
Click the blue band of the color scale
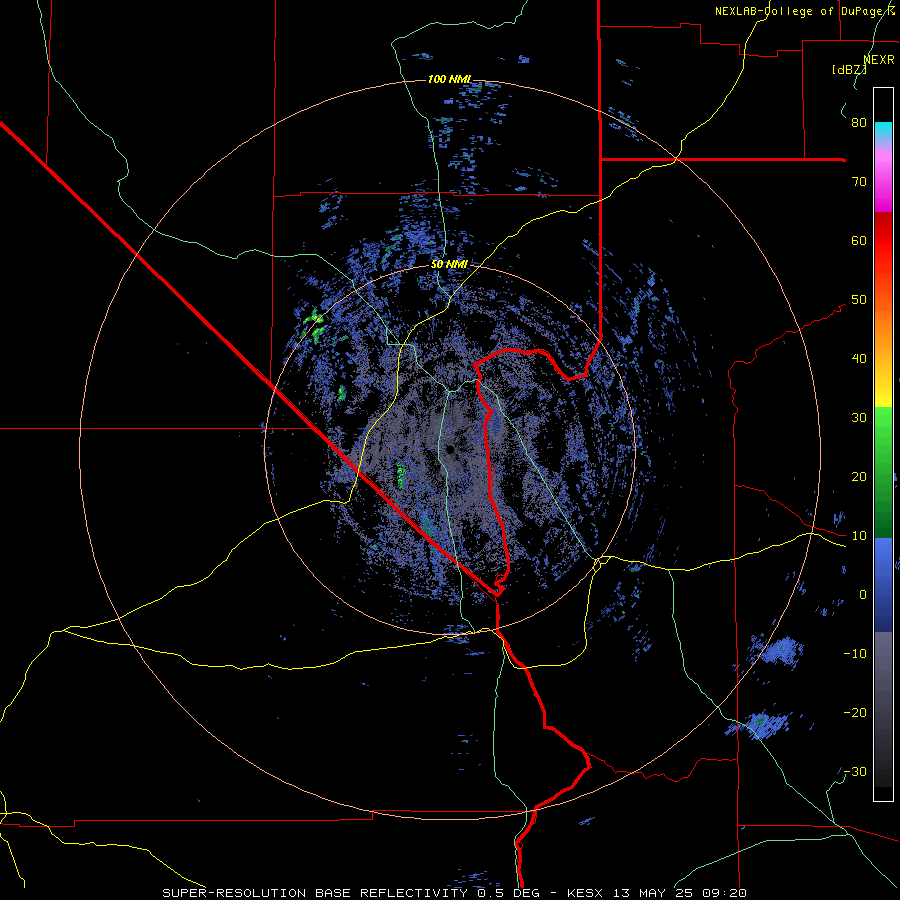pyautogui.click(x=883, y=585)
